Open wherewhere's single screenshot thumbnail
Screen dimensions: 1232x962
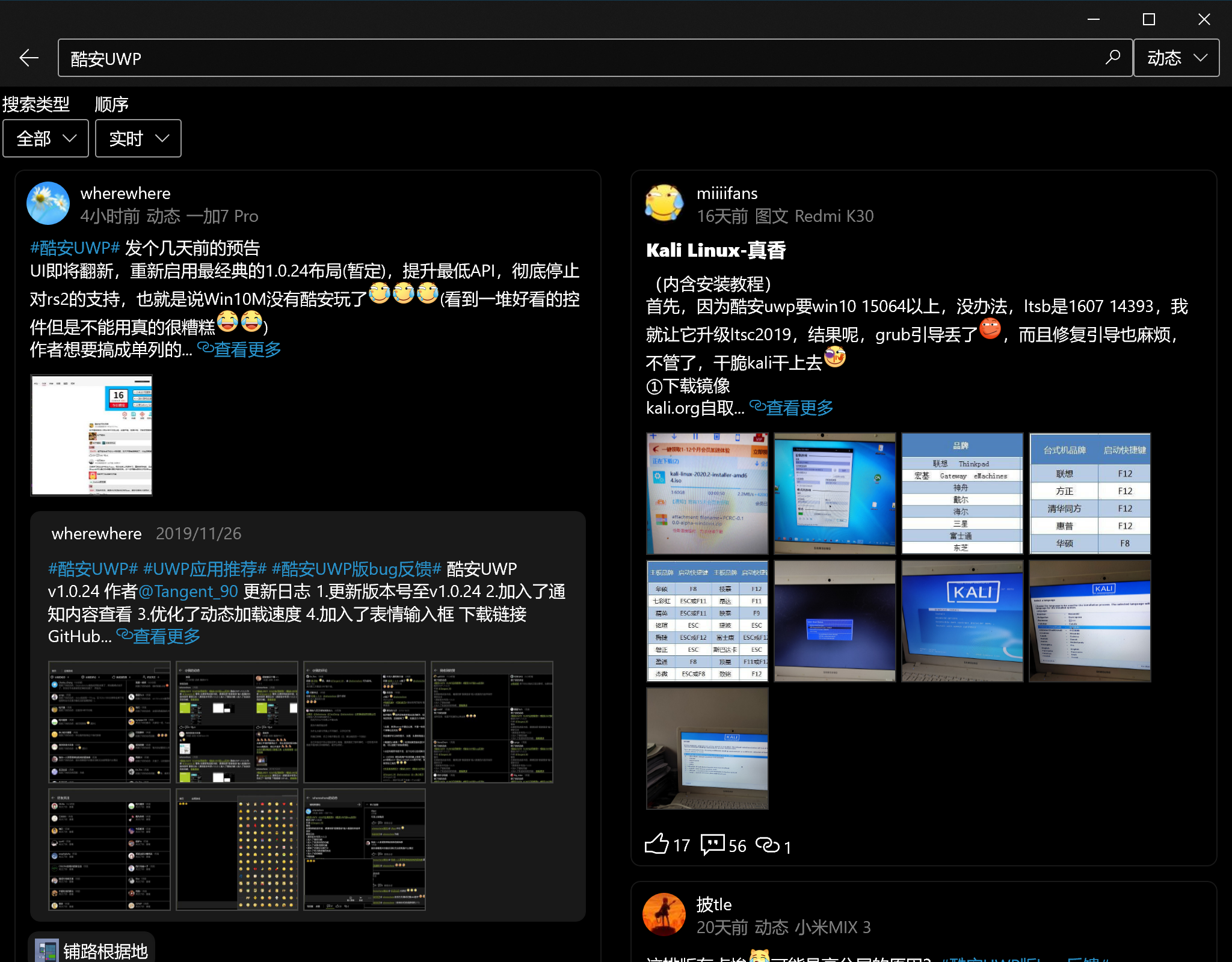(x=91, y=435)
